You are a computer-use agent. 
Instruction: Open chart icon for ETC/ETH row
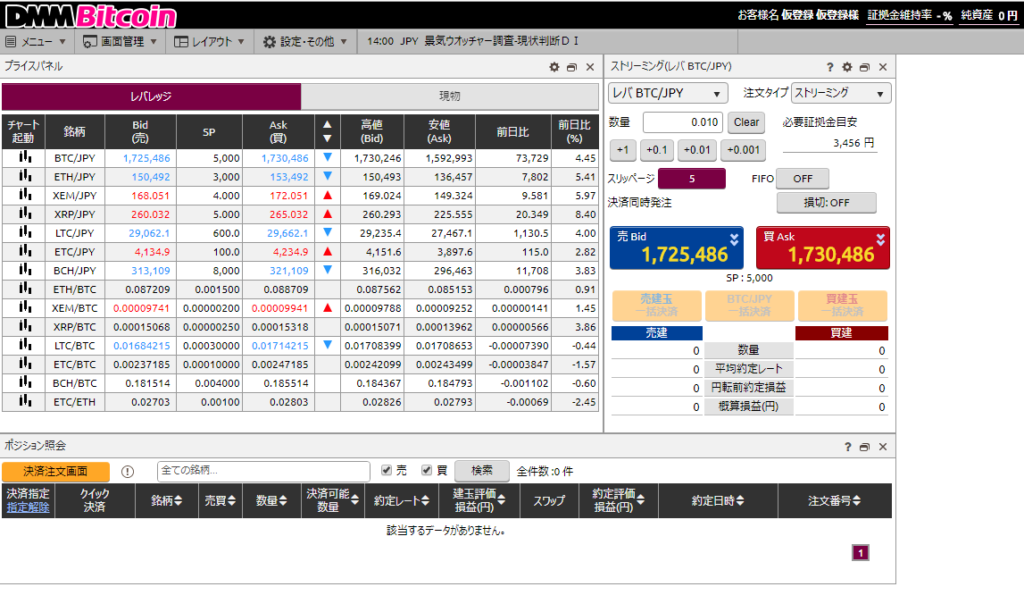tap(22, 401)
